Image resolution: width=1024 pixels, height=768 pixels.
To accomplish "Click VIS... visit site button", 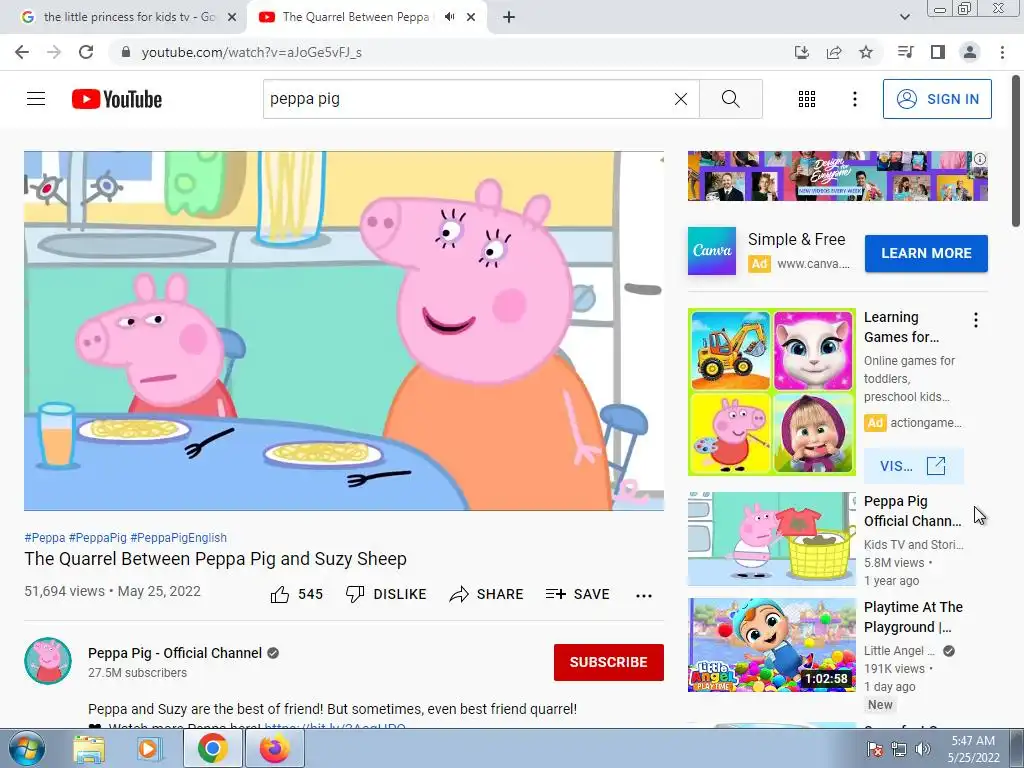I will coord(914,466).
